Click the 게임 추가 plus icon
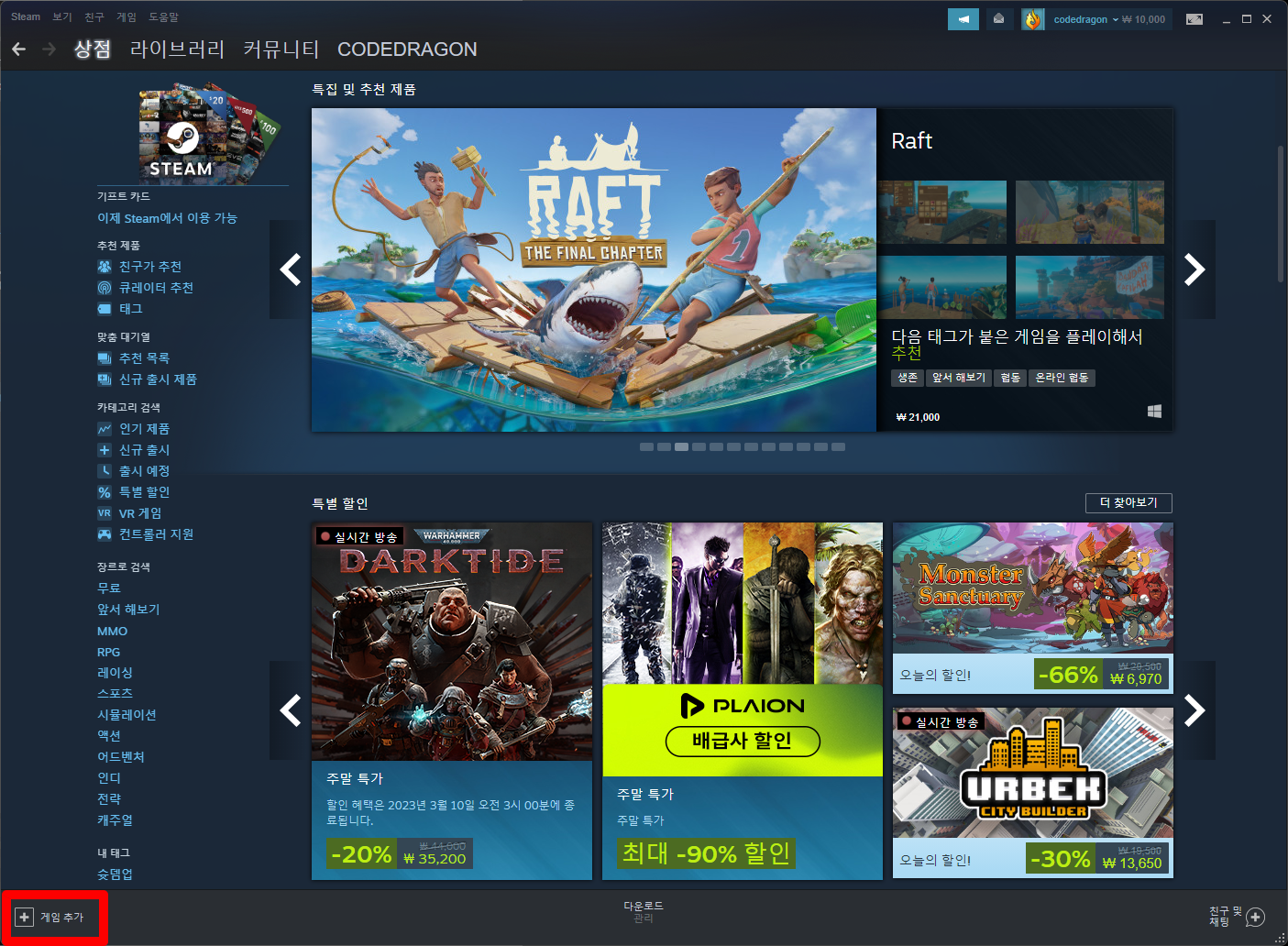The height and width of the screenshot is (946, 1288). (25, 917)
